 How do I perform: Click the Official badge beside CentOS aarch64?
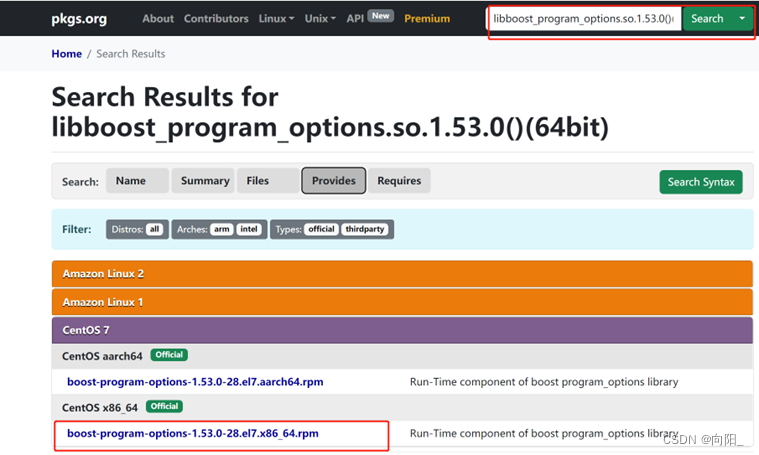click(x=169, y=355)
